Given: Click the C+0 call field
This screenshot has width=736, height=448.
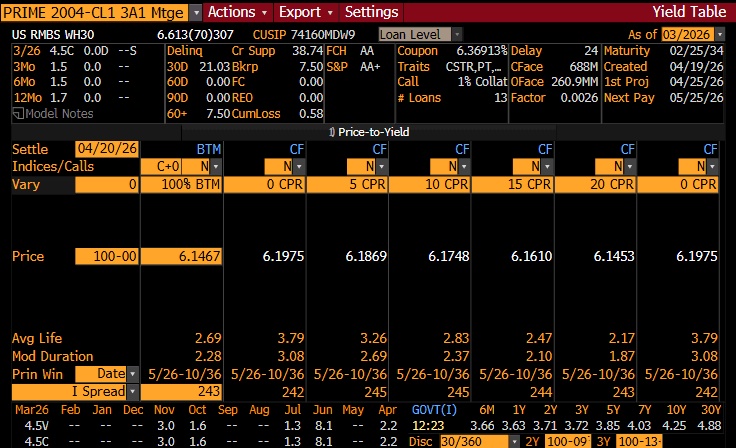Looking at the screenshot, I should tap(161, 166).
